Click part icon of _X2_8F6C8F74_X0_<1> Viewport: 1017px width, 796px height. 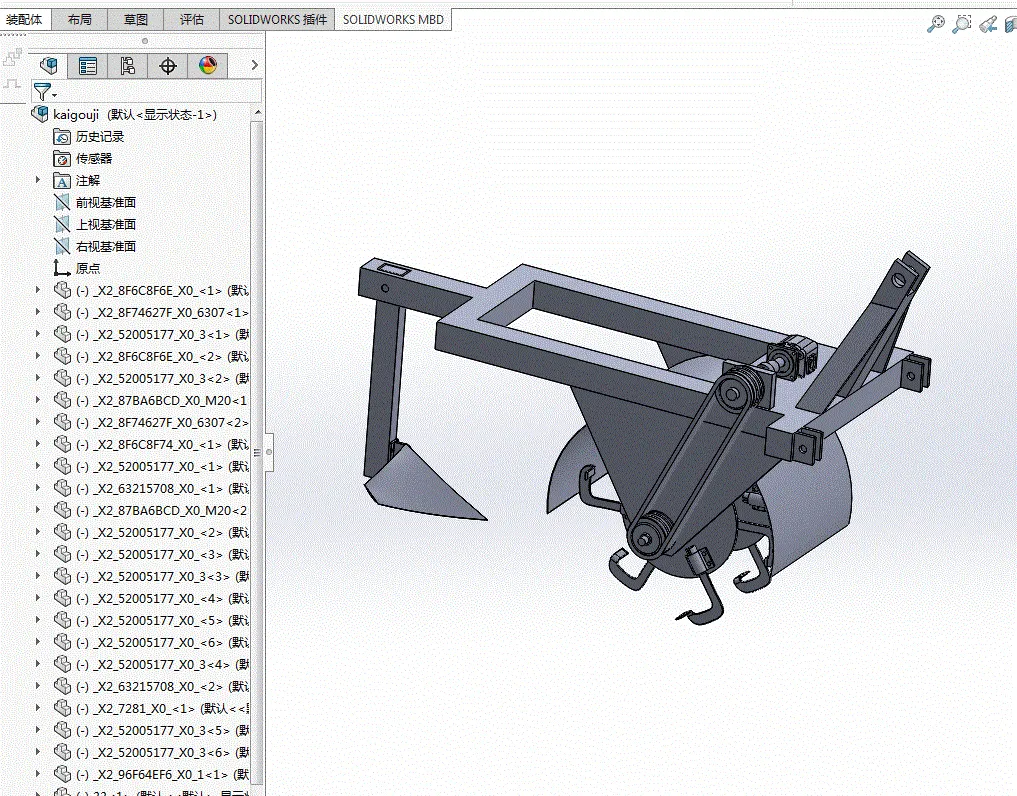[x=62, y=444]
